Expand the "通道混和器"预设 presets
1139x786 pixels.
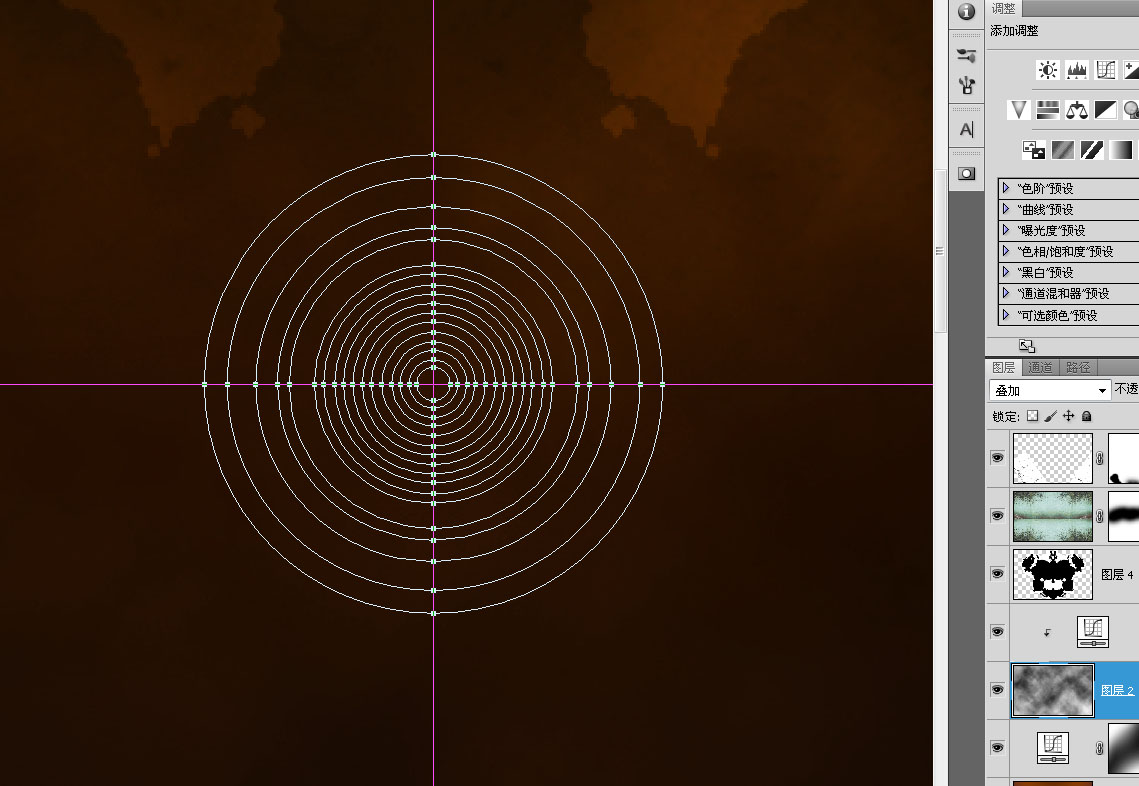coord(1006,293)
